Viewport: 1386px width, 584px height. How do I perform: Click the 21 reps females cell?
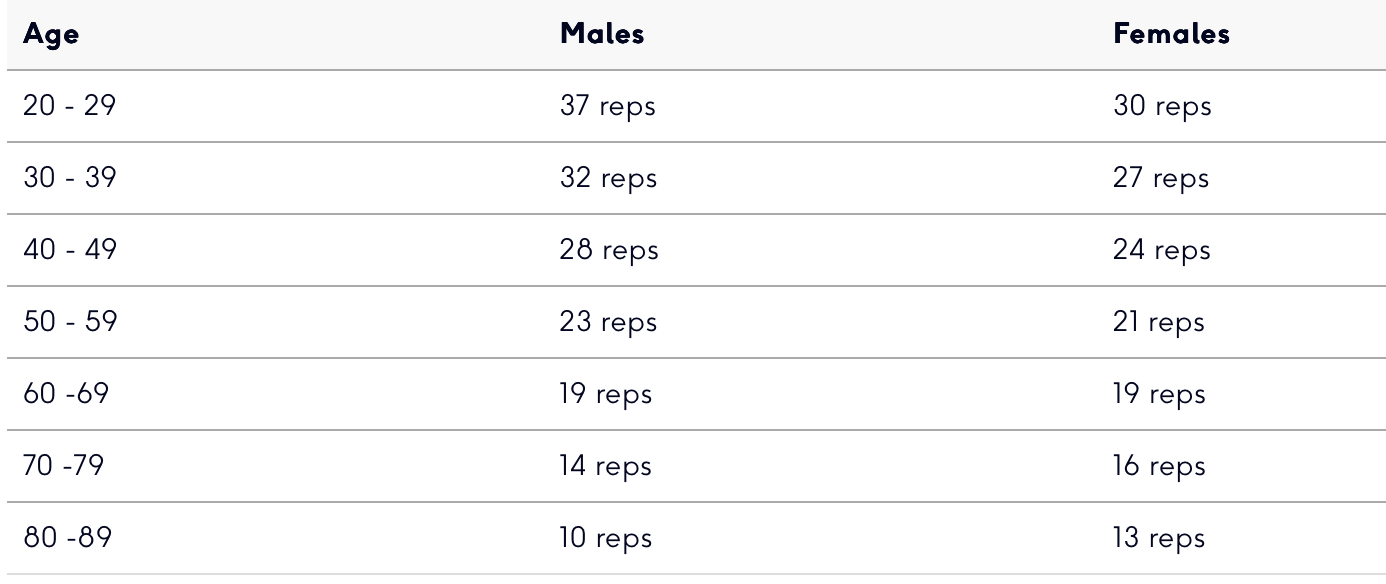[x=1159, y=322]
